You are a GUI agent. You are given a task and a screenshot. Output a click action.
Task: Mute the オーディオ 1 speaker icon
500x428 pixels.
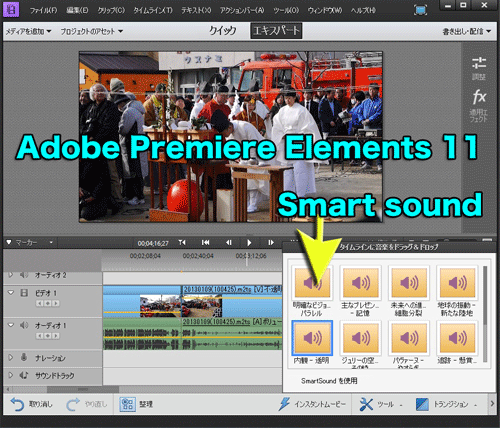tap(24, 325)
